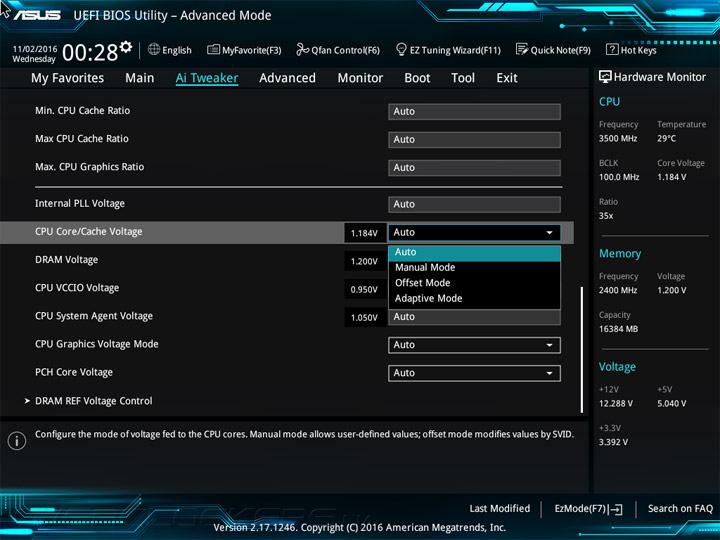The height and width of the screenshot is (540, 720).
Task: Choose Offset Mode option
Action: pyautogui.click(x=423, y=283)
